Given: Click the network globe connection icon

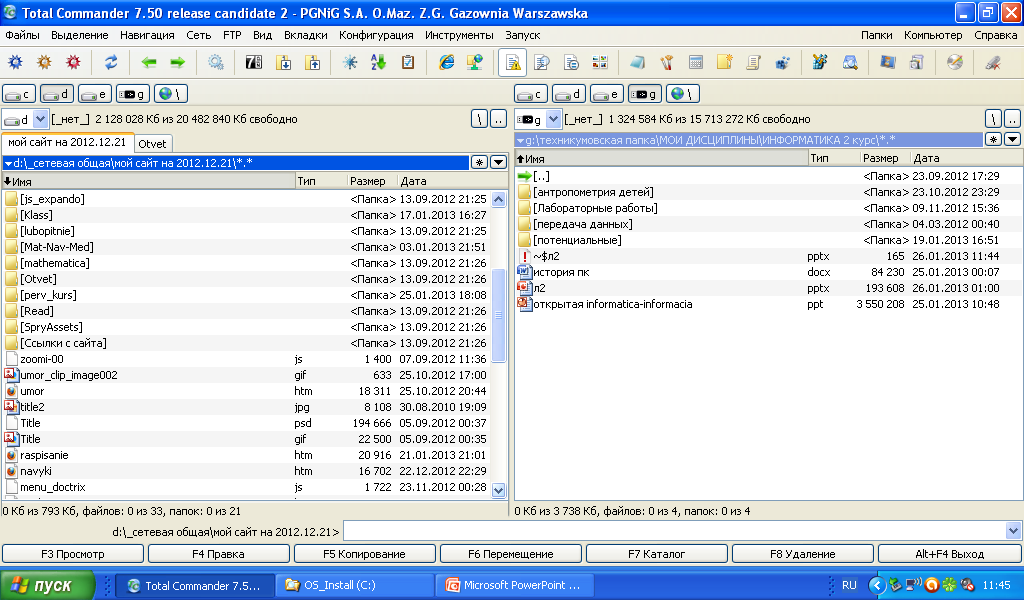Looking at the screenshot, I should tap(475, 63).
